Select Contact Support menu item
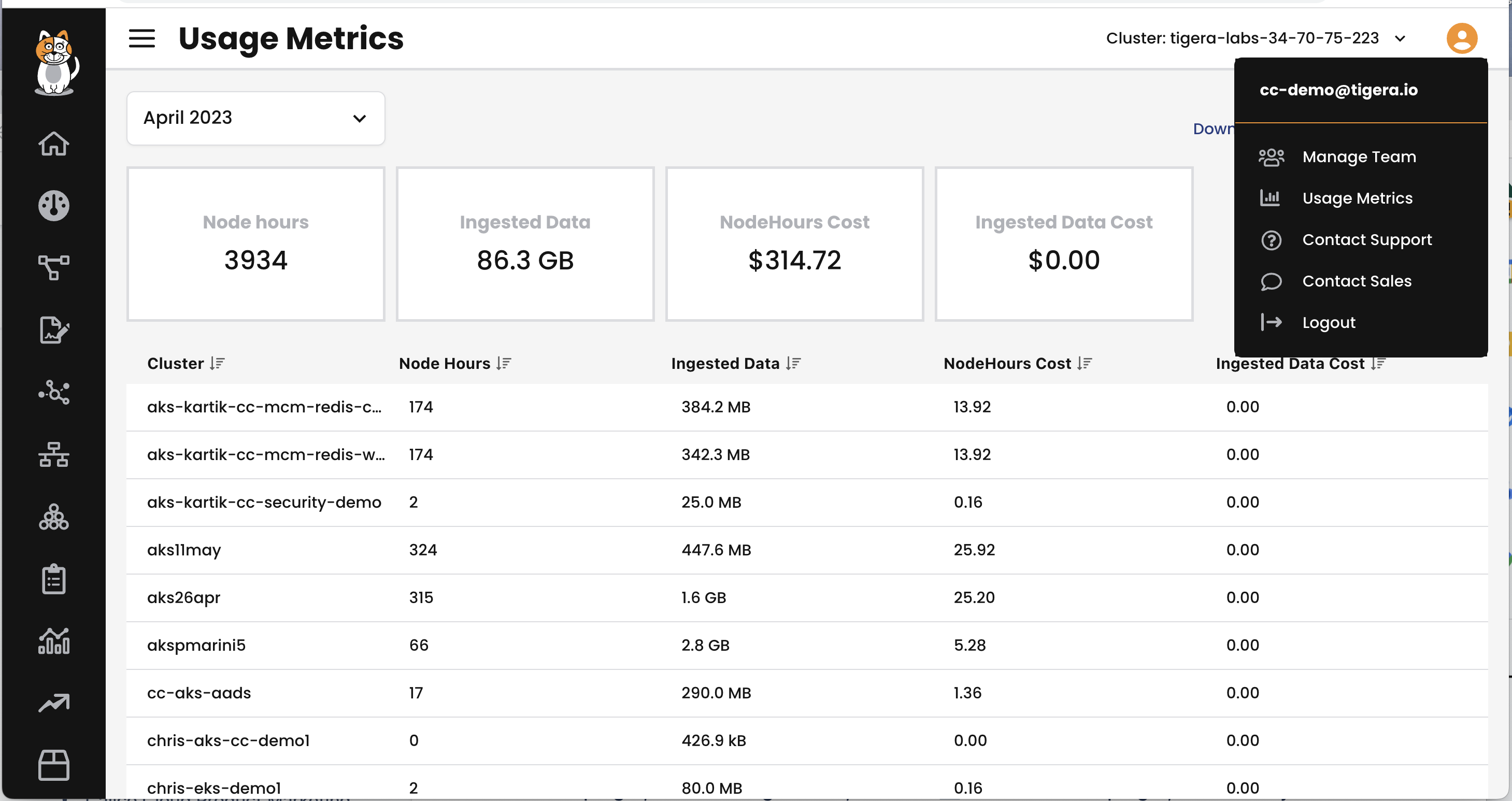Viewport: 1512px width, 801px height. (1361, 240)
